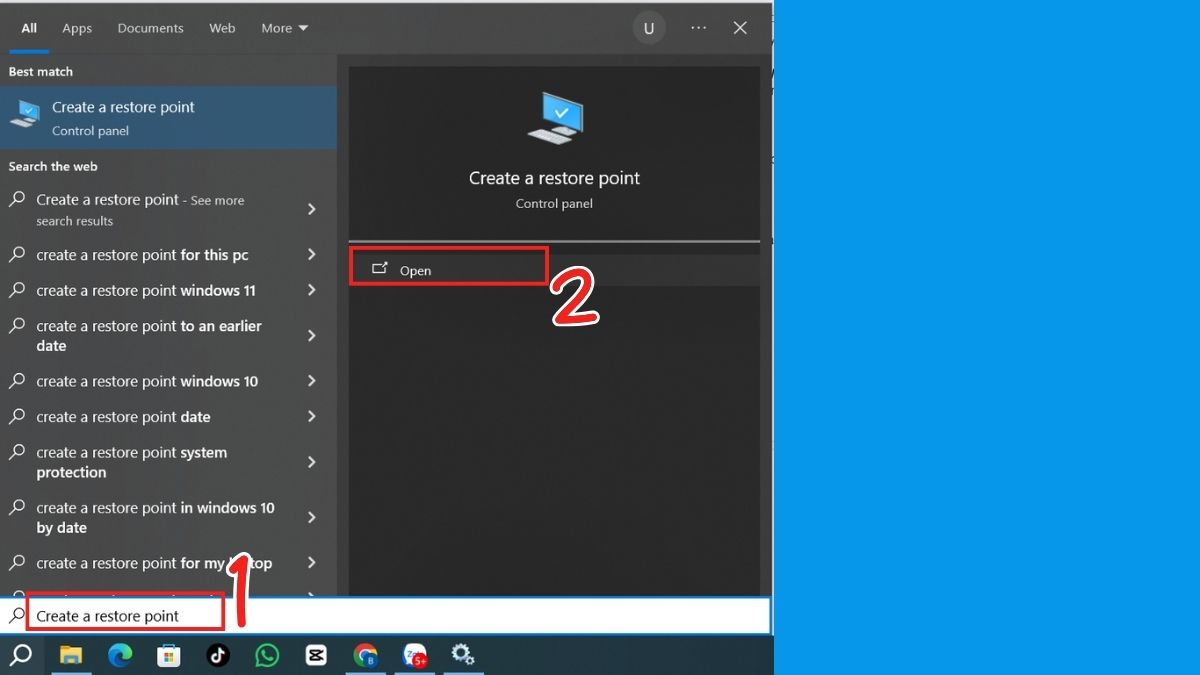Screen dimensions: 1200x675
Task: Open File Explorer from the taskbar
Action: 68,656
